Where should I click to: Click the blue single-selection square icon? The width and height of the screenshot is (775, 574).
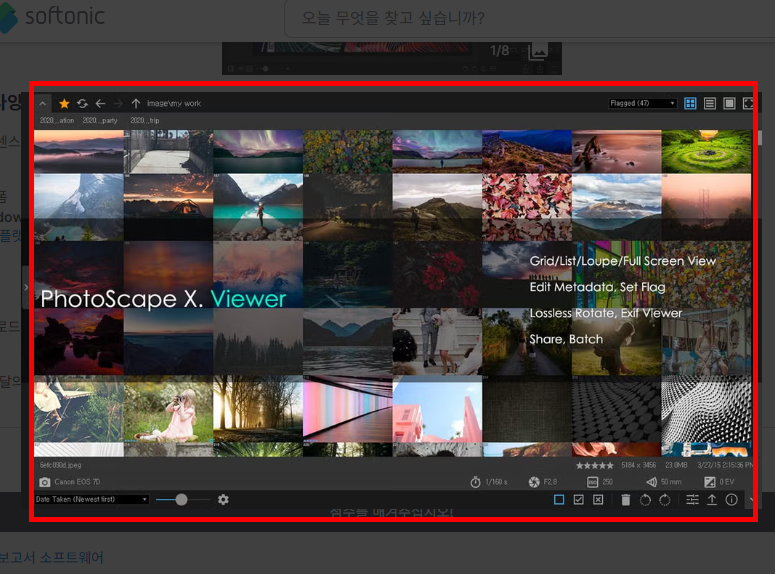tap(559, 499)
